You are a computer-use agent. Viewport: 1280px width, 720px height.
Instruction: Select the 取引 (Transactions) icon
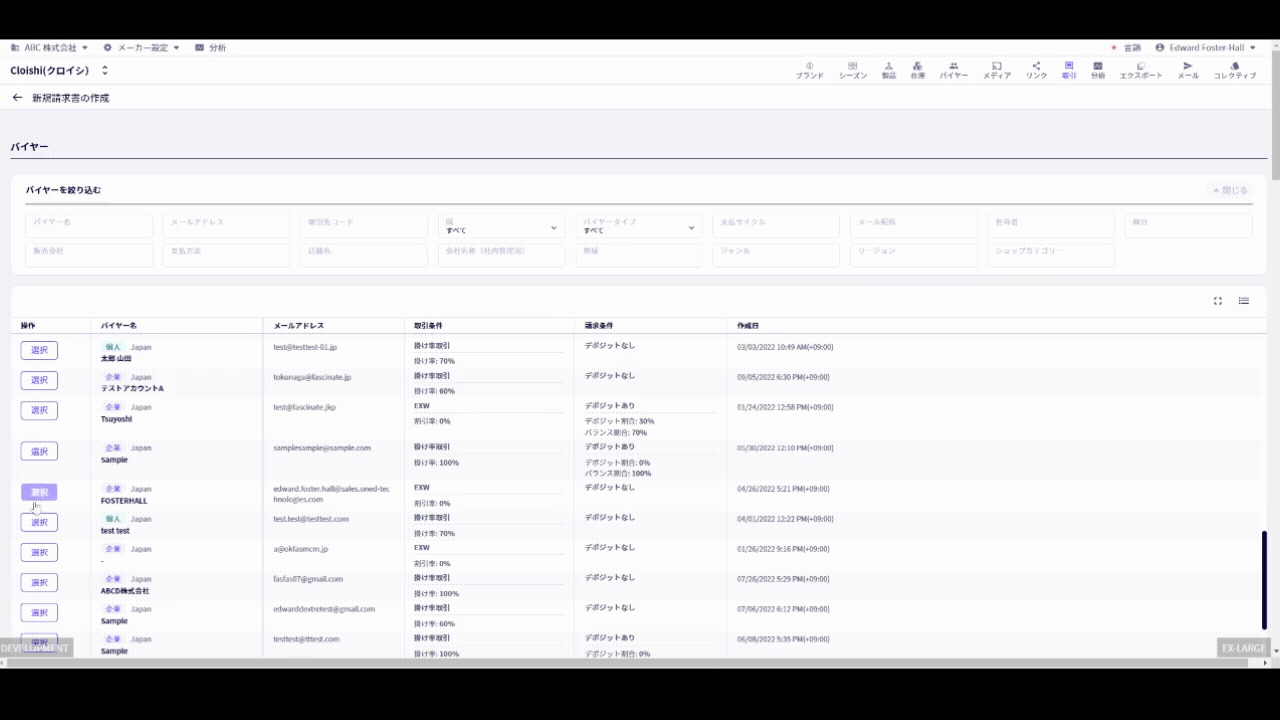click(1068, 70)
